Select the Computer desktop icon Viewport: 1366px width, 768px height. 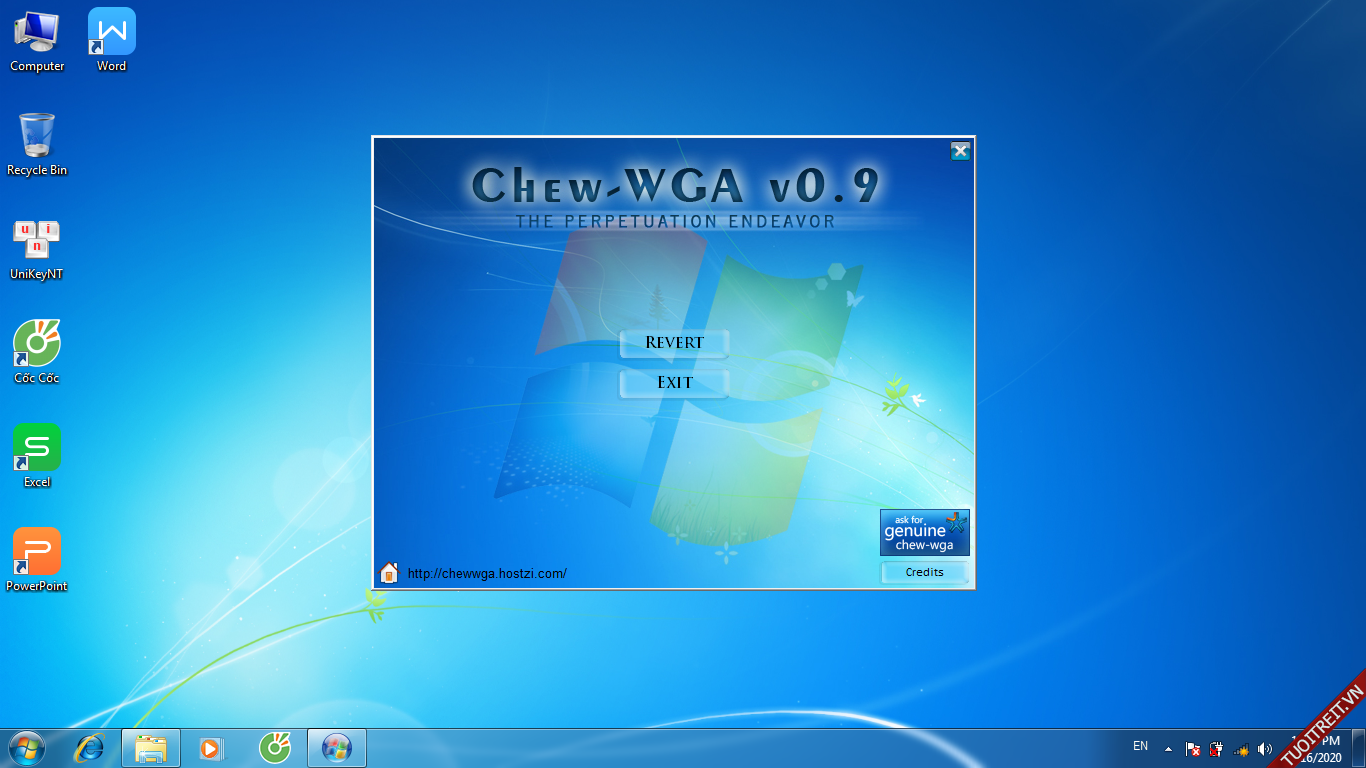37,41
